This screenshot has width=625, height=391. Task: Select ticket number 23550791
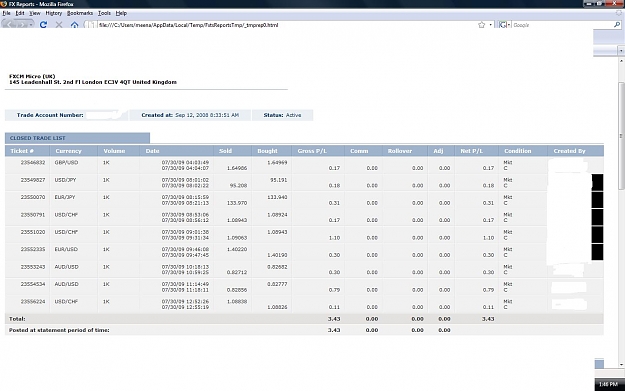[x=33, y=215]
